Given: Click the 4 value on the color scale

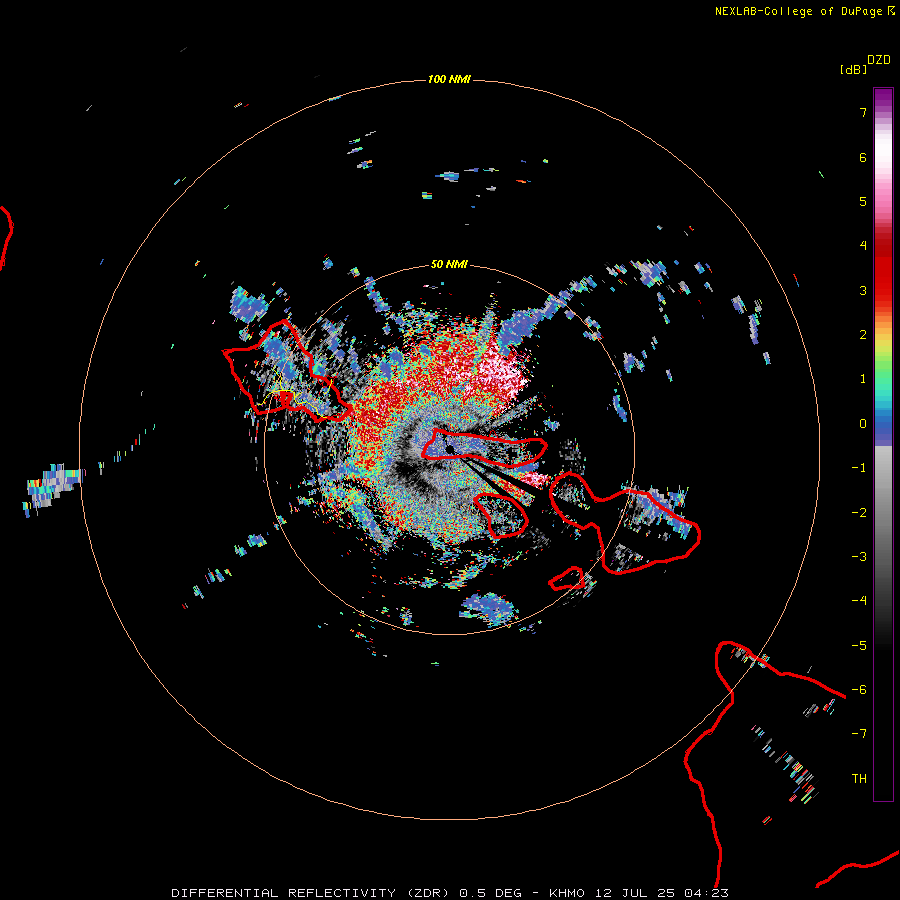Looking at the screenshot, I should pyautogui.click(x=863, y=246).
